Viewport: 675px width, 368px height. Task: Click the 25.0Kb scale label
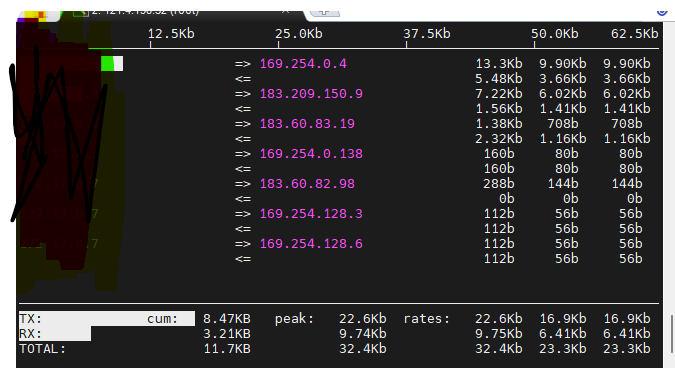click(299, 34)
